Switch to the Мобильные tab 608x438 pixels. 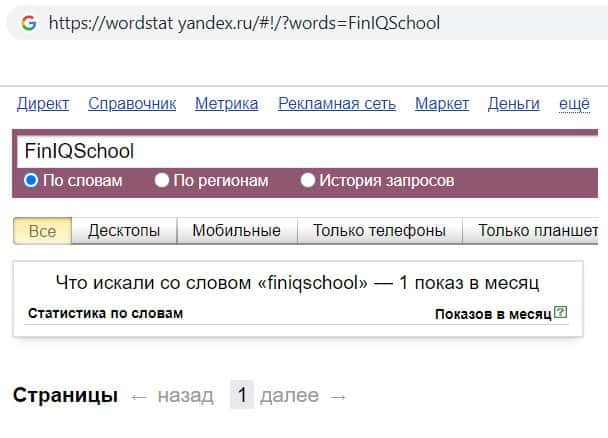tap(237, 231)
